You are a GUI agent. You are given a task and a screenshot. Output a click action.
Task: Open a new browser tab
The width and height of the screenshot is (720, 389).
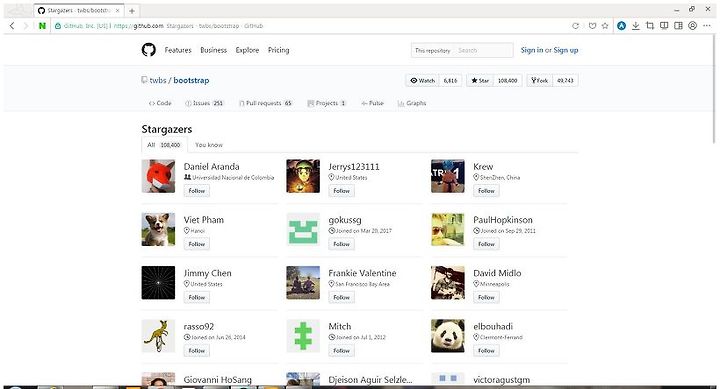[x=132, y=11]
